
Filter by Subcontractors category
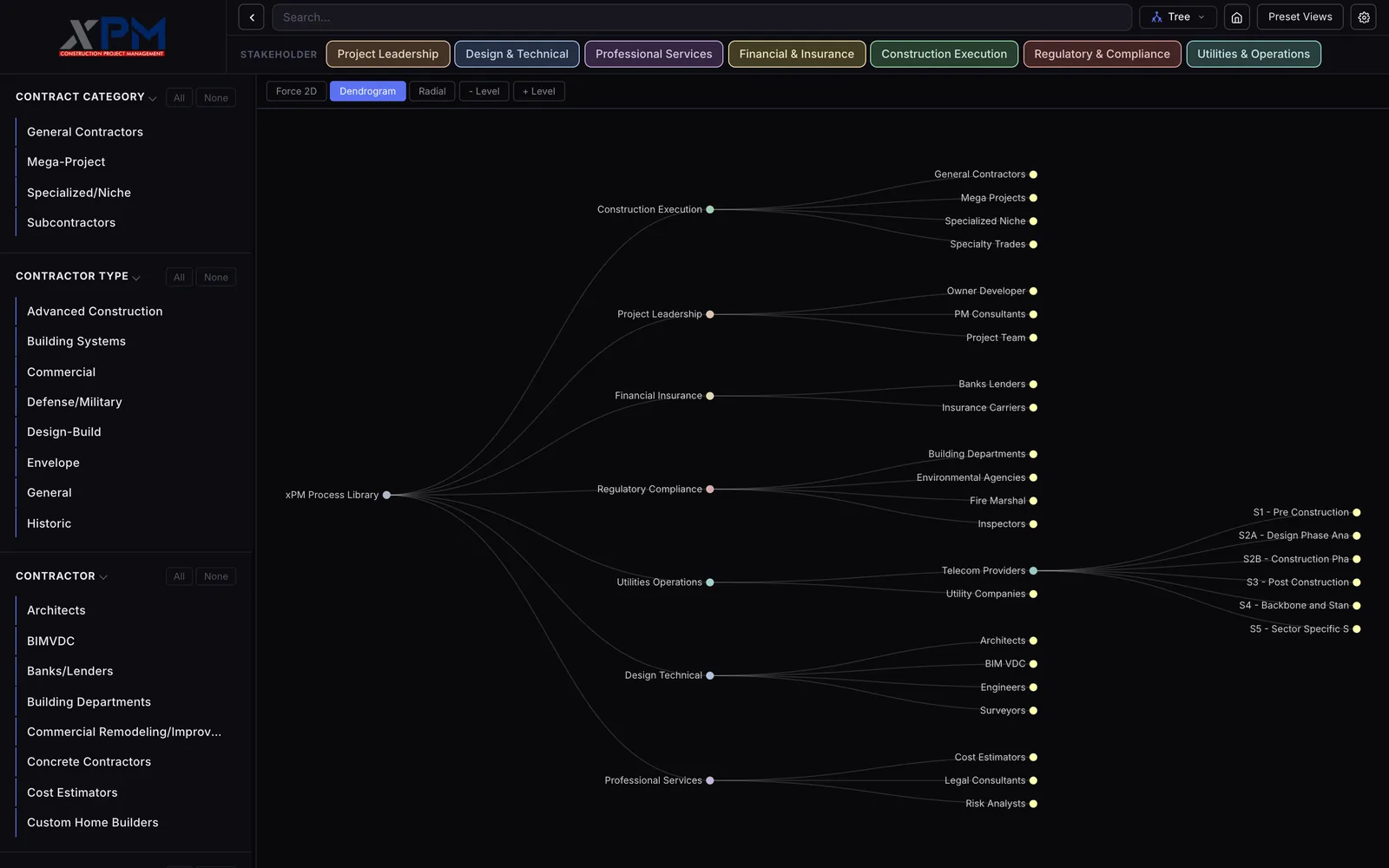[x=71, y=223]
